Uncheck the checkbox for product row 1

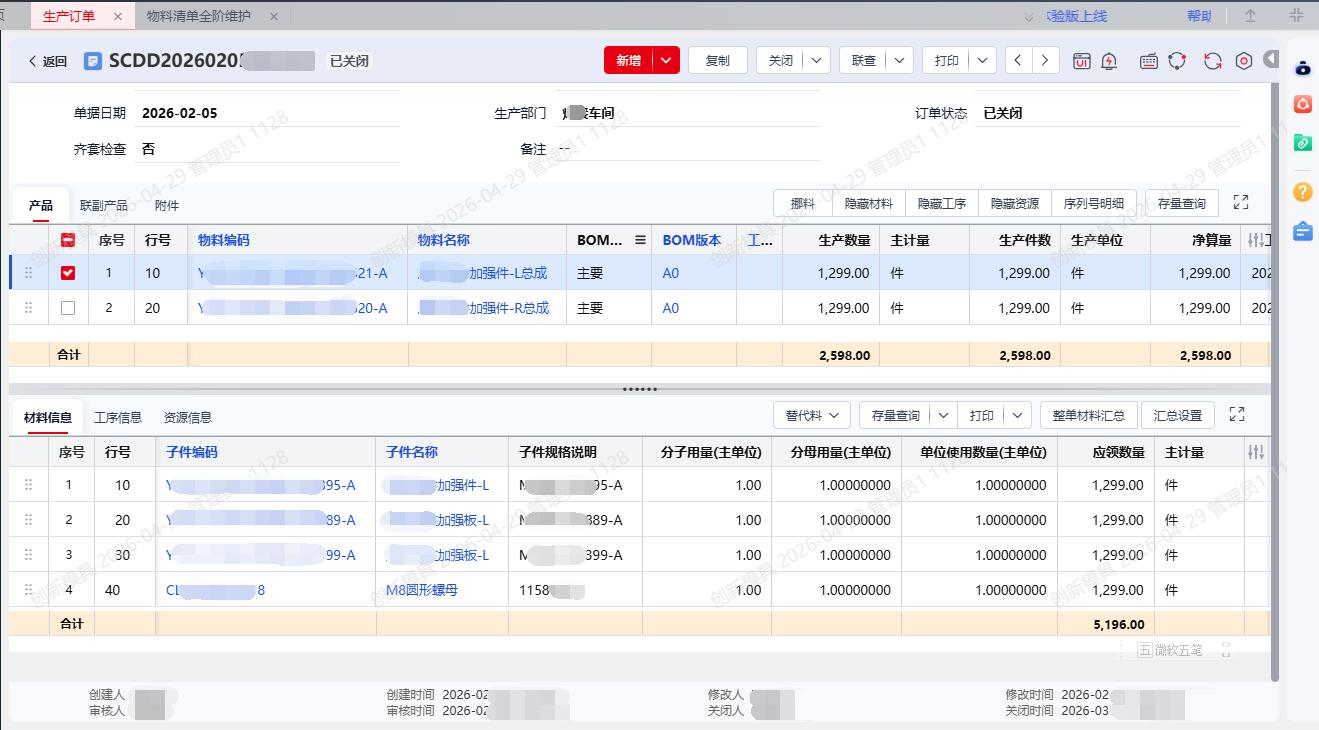coord(68,273)
